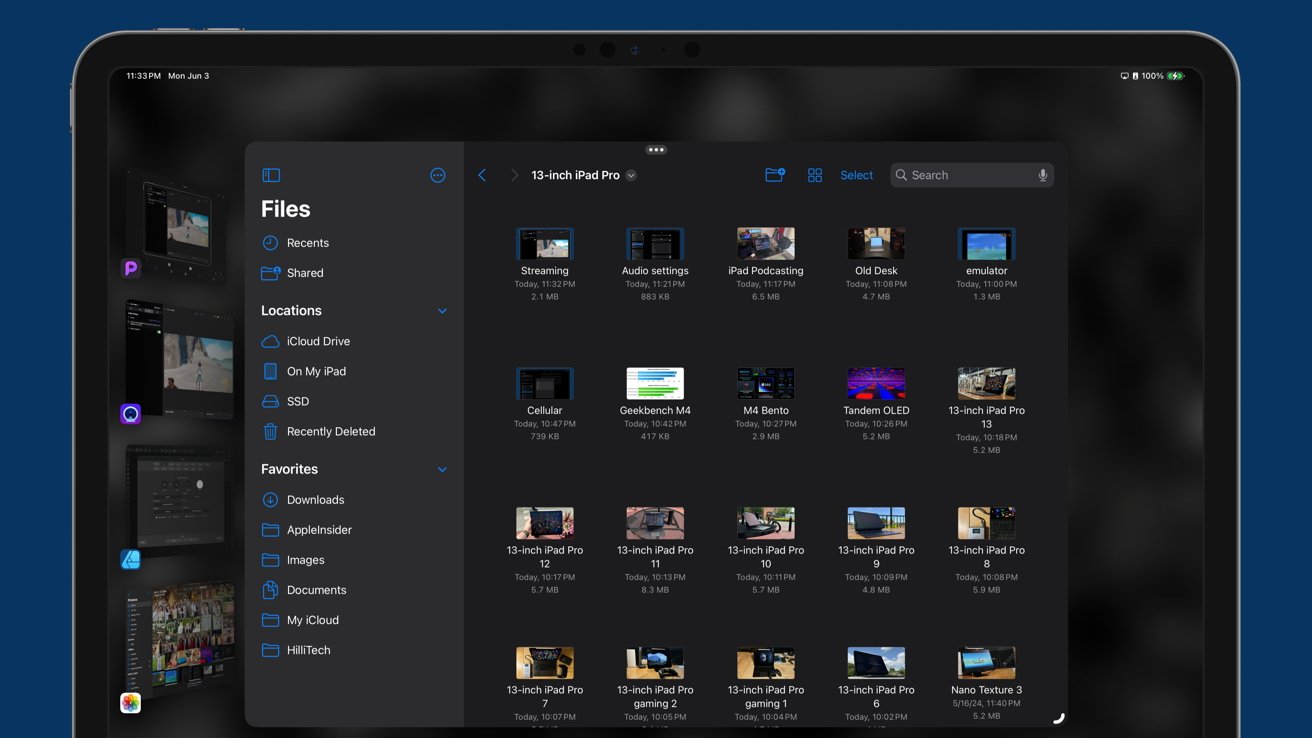Click the "Nano Texture 3" file name label
Viewport: 1312px width, 738px height.
click(x=987, y=690)
